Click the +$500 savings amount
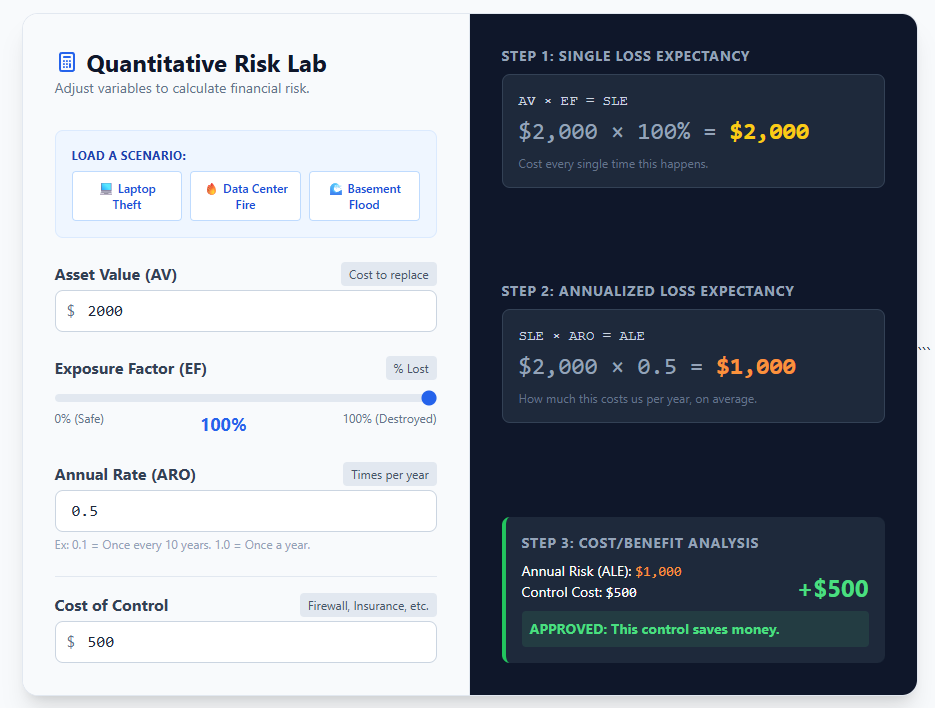 point(834,588)
